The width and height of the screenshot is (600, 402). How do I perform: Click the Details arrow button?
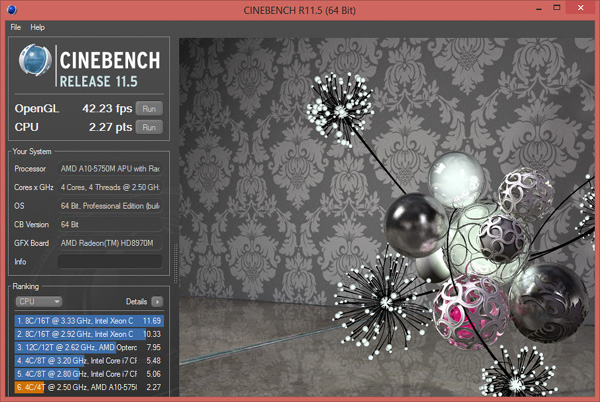coord(157,301)
